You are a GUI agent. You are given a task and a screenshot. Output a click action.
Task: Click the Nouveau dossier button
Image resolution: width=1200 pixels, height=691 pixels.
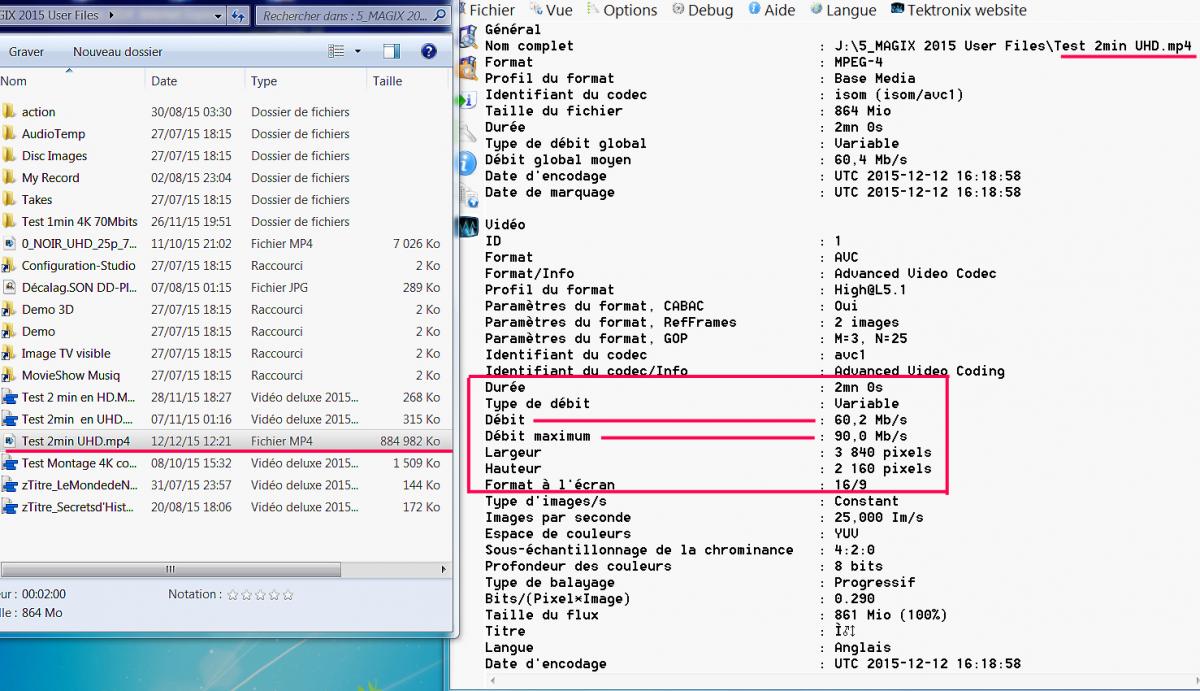click(x=117, y=52)
